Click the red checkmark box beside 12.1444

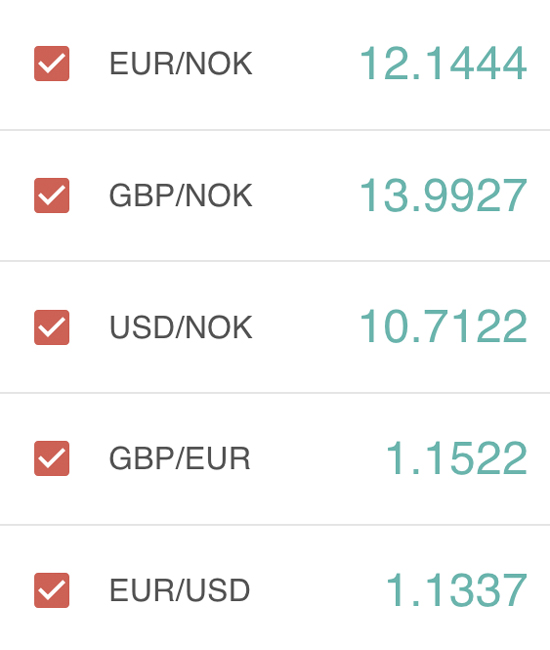(51, 63)
